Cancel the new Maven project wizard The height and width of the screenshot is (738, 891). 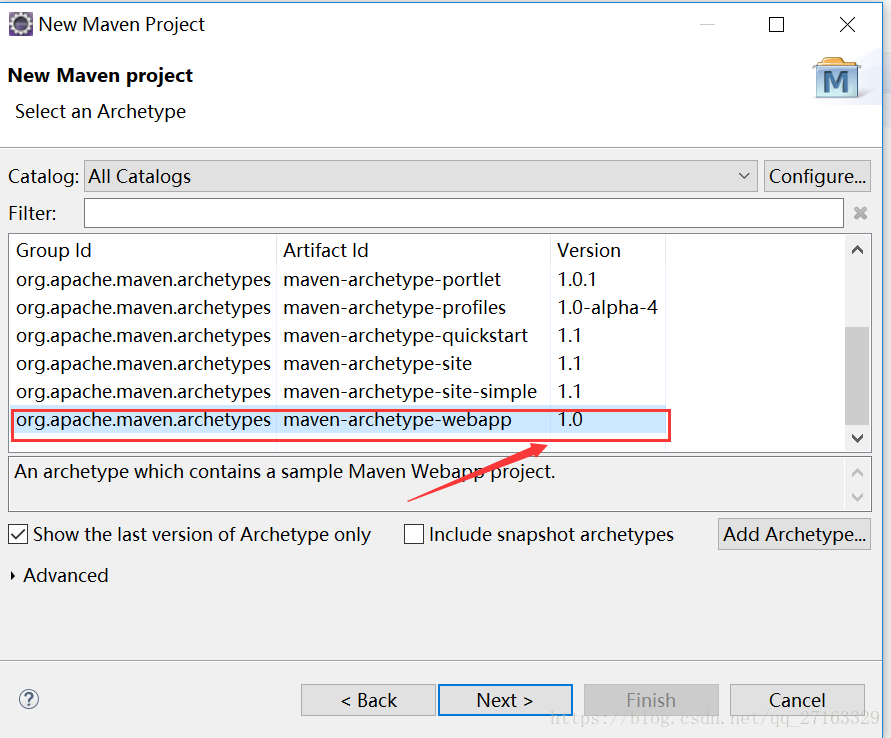(797, 700)
